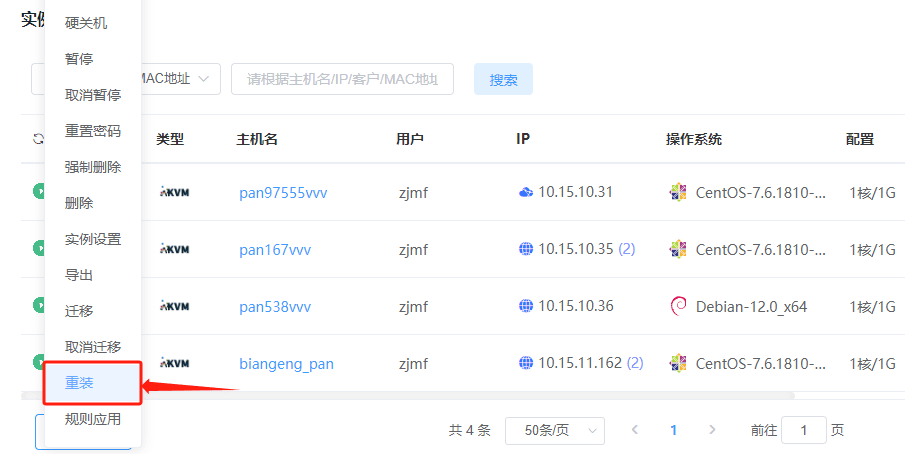Click Debian logo in pan538vvv row
The width and height of the screenshot is (905, 454).
point(678,306)
